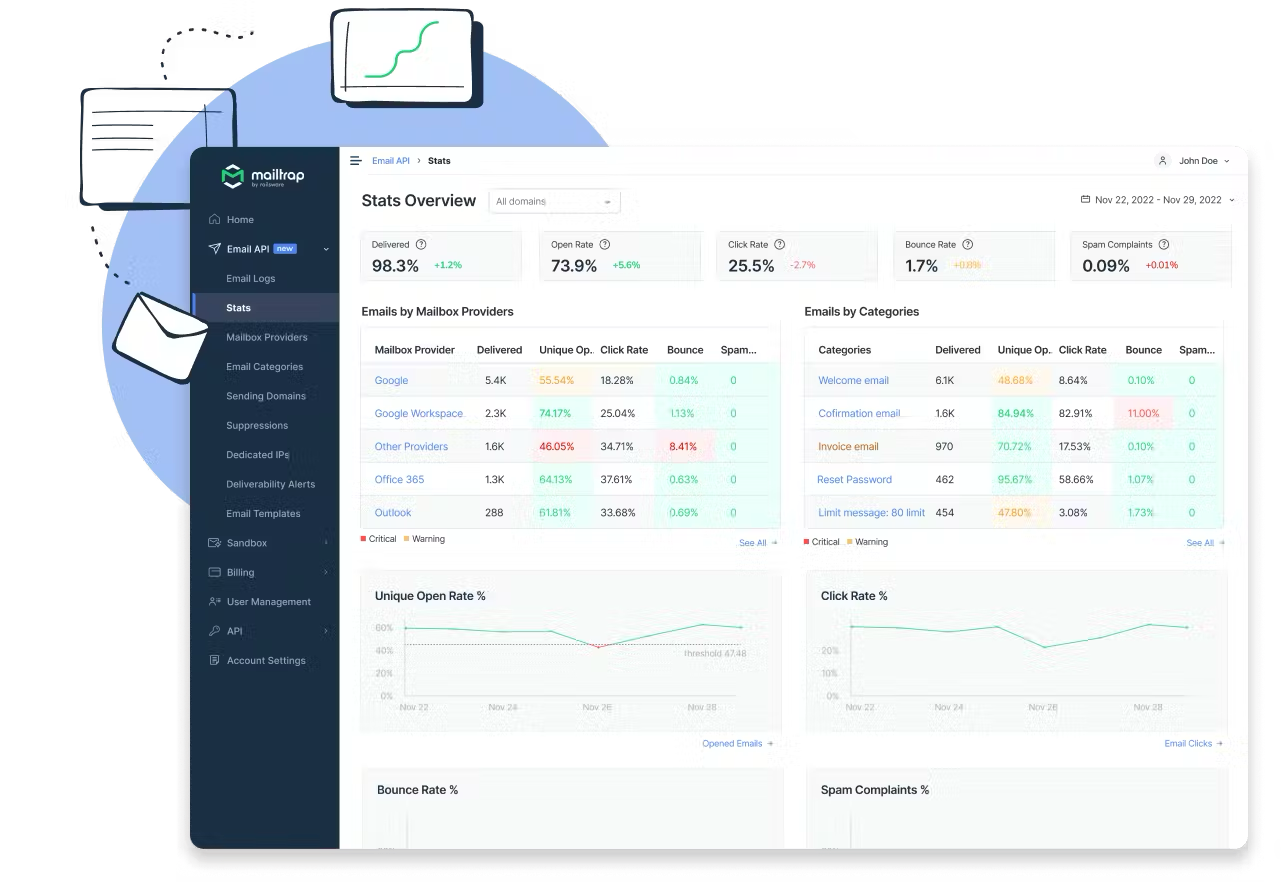The width and height of the screenshot is (1288, 882).
Task: Click the Delivered help question icon
Action: pyautogui.click(x=421, y=244)
